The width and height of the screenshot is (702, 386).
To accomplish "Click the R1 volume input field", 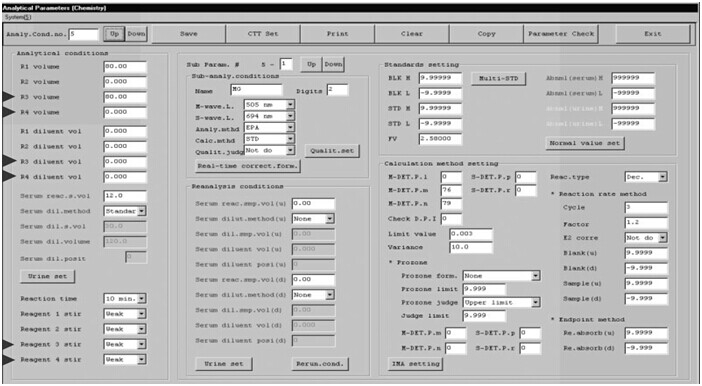I will (125, 67).
